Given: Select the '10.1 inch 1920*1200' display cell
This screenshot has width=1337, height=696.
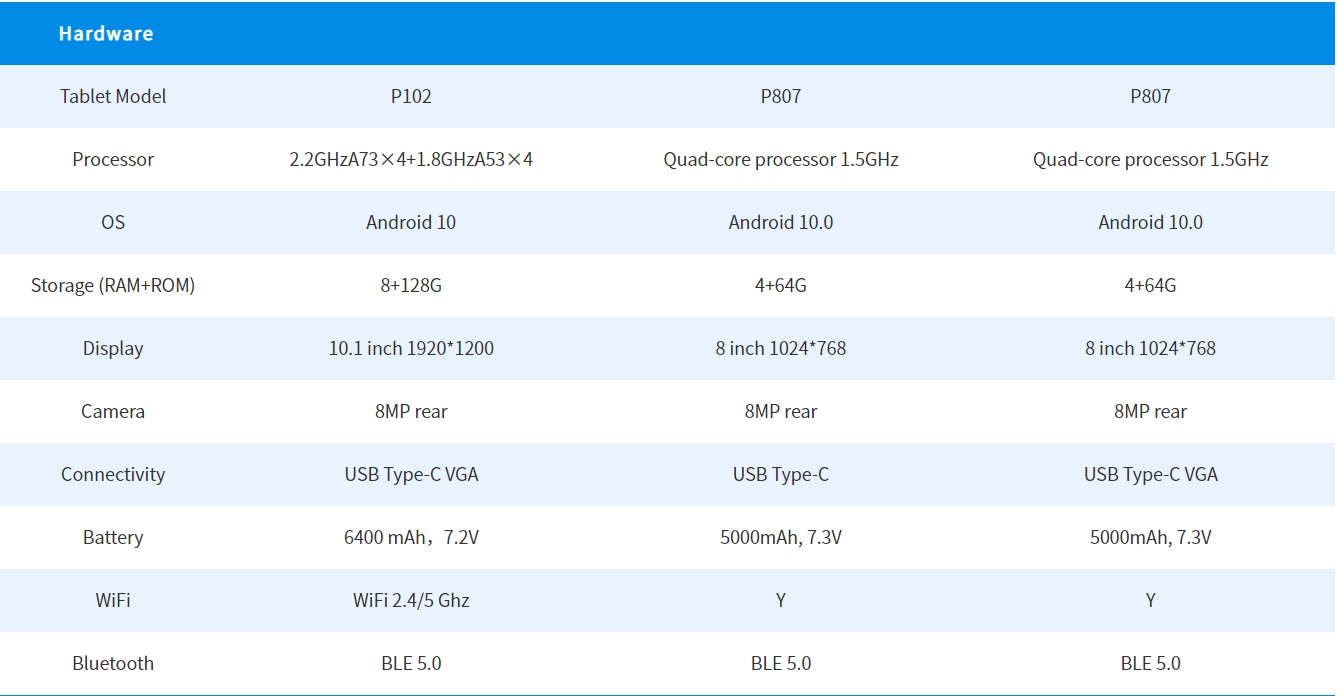Looking at the screenshot, I should pos(411,348).
